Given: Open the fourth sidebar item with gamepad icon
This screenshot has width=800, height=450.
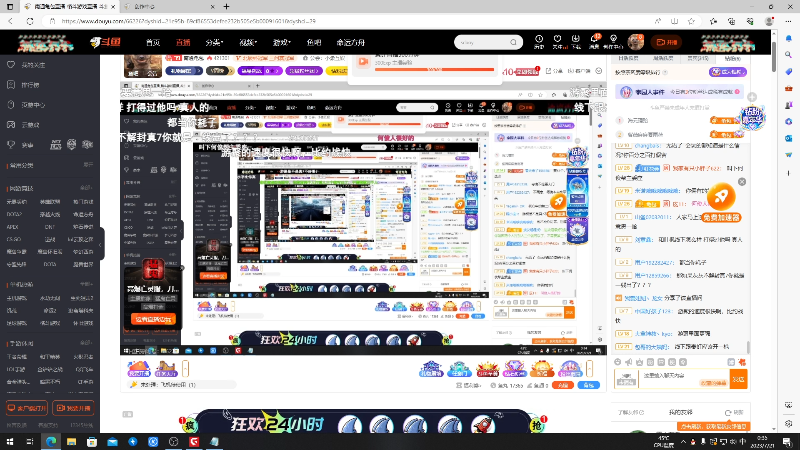Looking at the screenshot, I should (x=30, y=124).
